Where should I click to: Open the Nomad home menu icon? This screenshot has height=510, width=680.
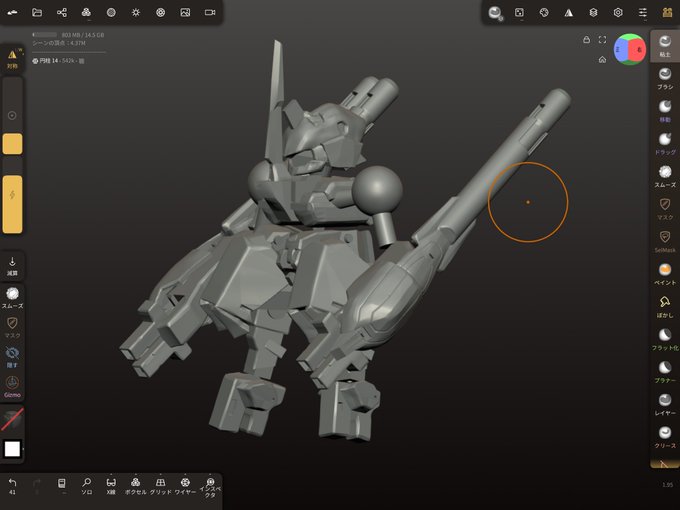(12, 13)
